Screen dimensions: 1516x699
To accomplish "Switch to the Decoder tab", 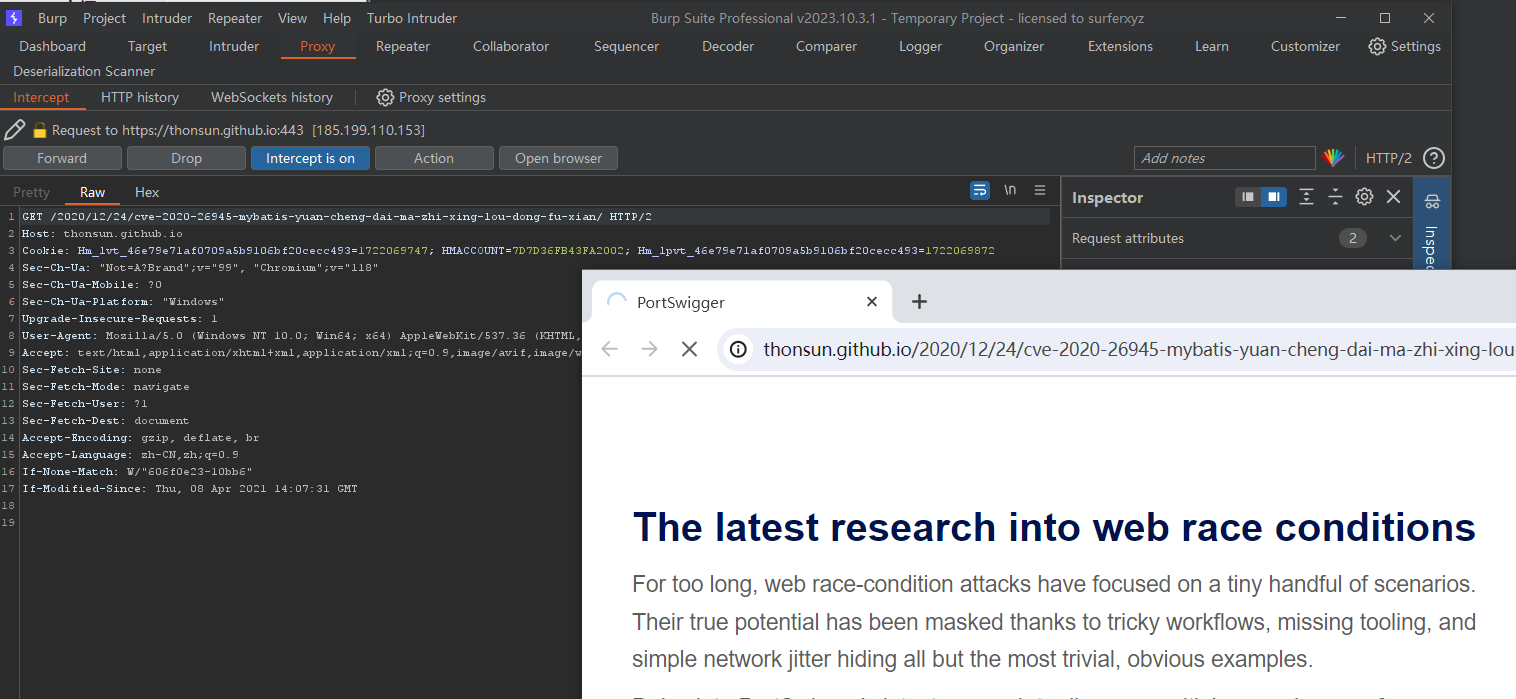I will tap(728, 46).
